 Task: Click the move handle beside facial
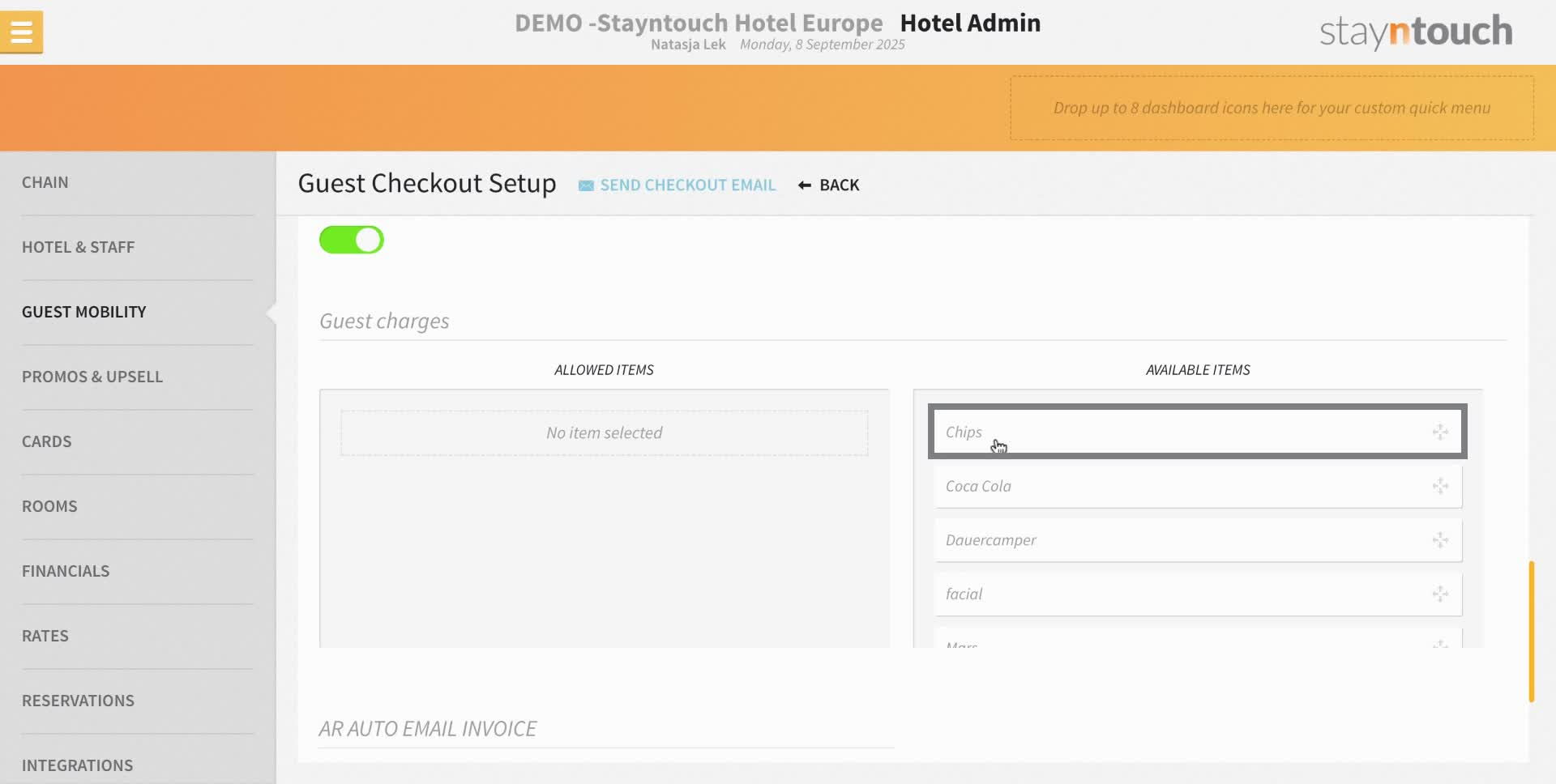(1440, 594)
